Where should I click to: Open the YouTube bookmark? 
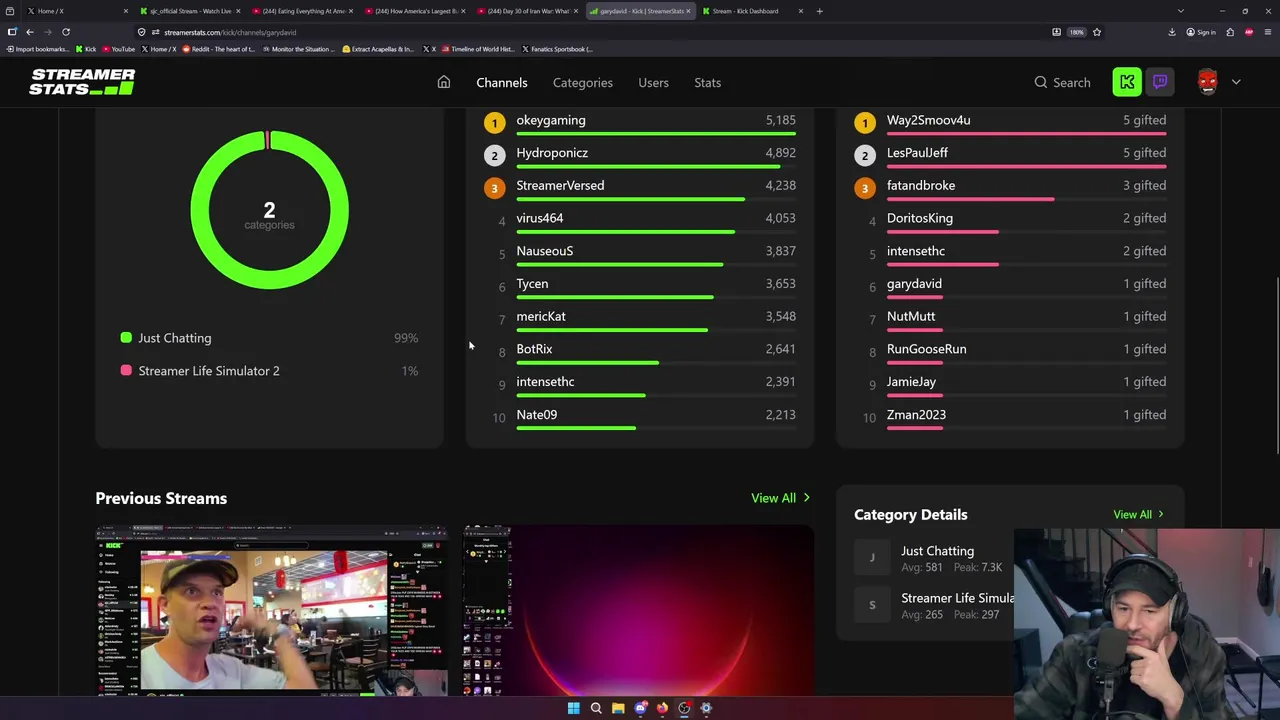[118, 49]
